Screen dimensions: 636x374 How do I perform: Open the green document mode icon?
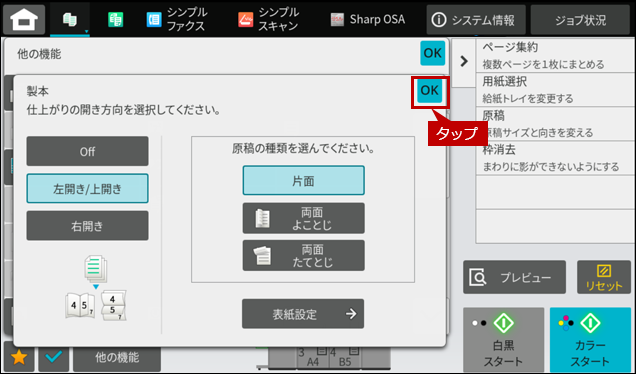[x=116, y=19]
